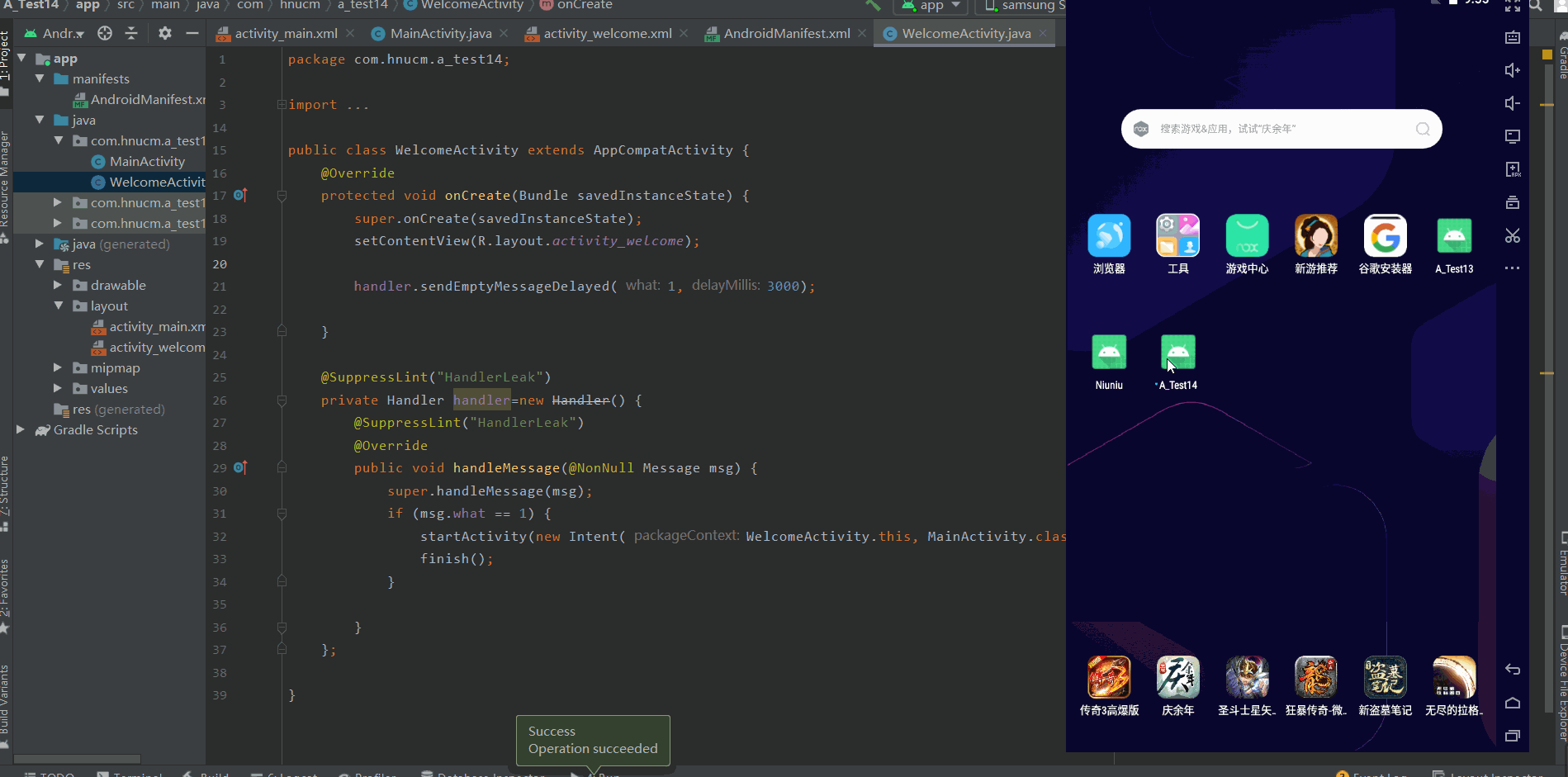Open the 圣斗士星矢 game icon
Viewport: 1568px width, 777px height.
click(1247, 677)
